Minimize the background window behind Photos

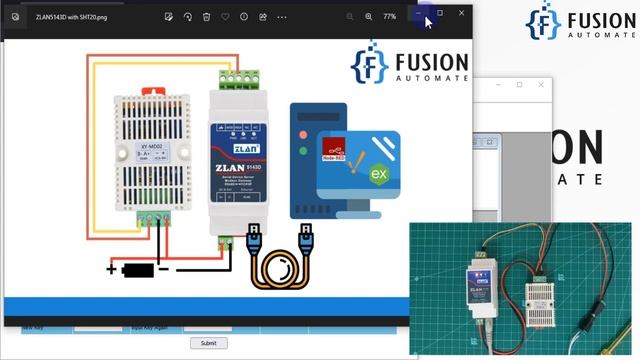pyautogui.click(x=498, y=85)
